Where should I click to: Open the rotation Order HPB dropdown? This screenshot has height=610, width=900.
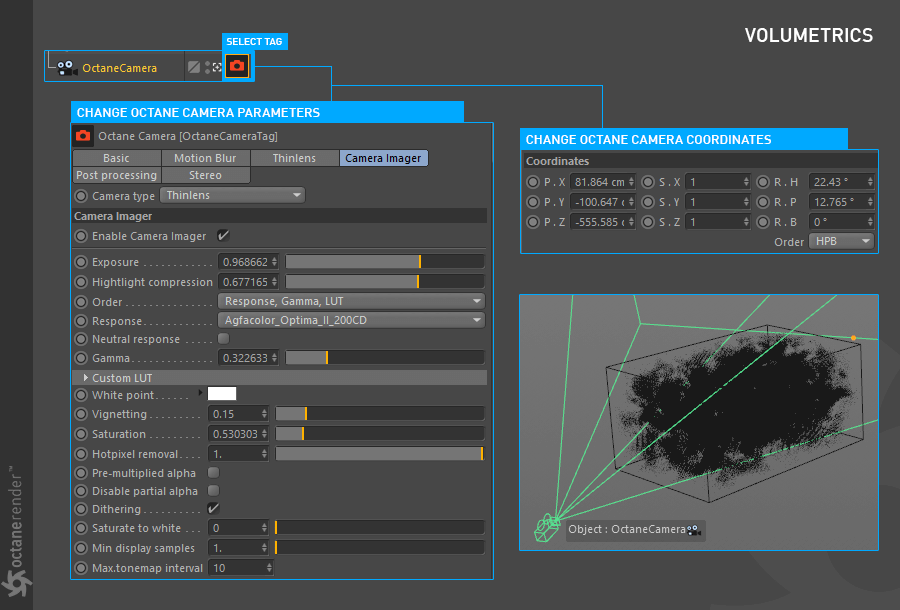tap(841, 242)
